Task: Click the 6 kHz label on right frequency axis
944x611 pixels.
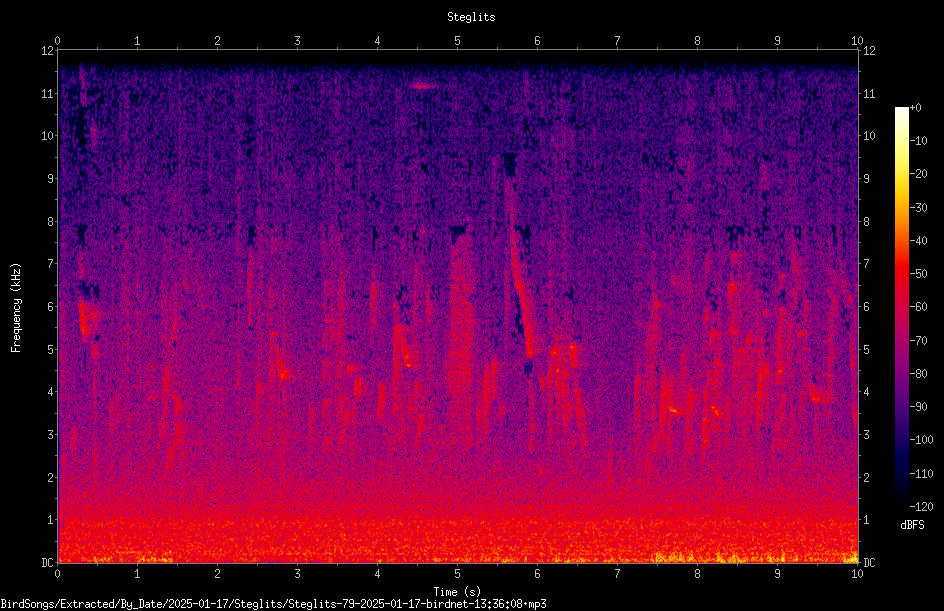Action: [866, 306]
